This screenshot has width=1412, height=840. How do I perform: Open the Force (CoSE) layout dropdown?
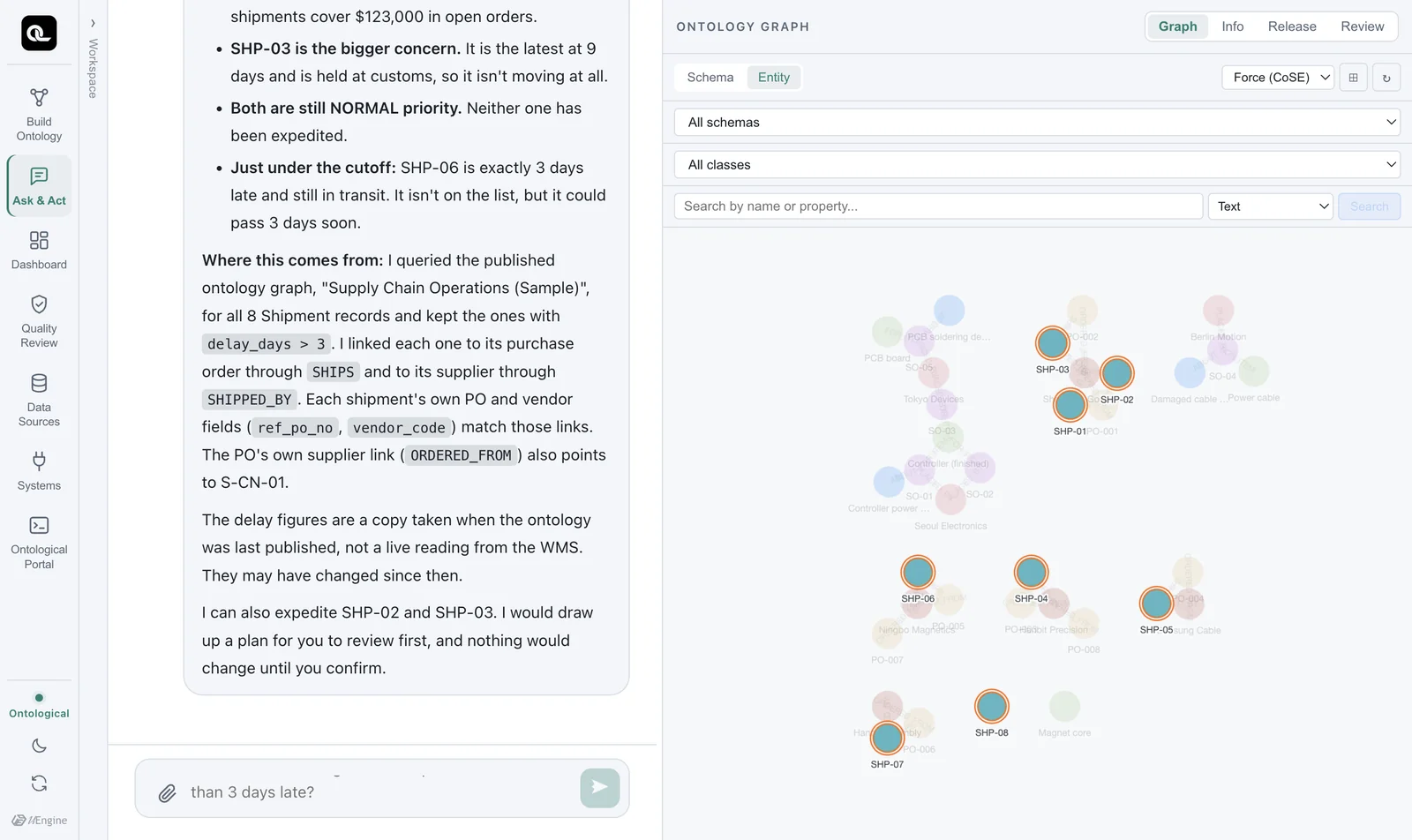(1278, 78)
